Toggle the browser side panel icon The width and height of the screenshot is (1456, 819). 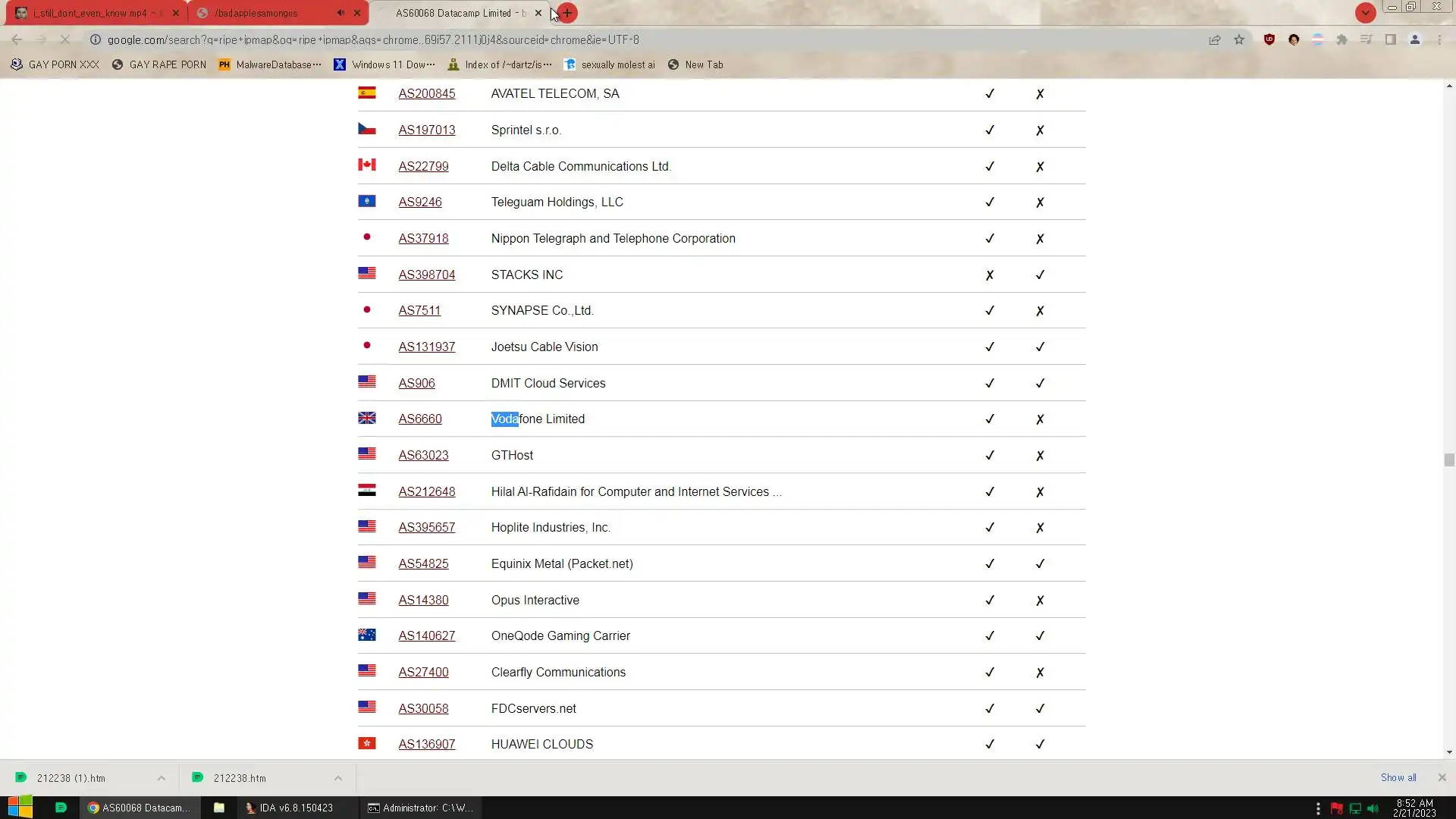(x=1390, y=39)
